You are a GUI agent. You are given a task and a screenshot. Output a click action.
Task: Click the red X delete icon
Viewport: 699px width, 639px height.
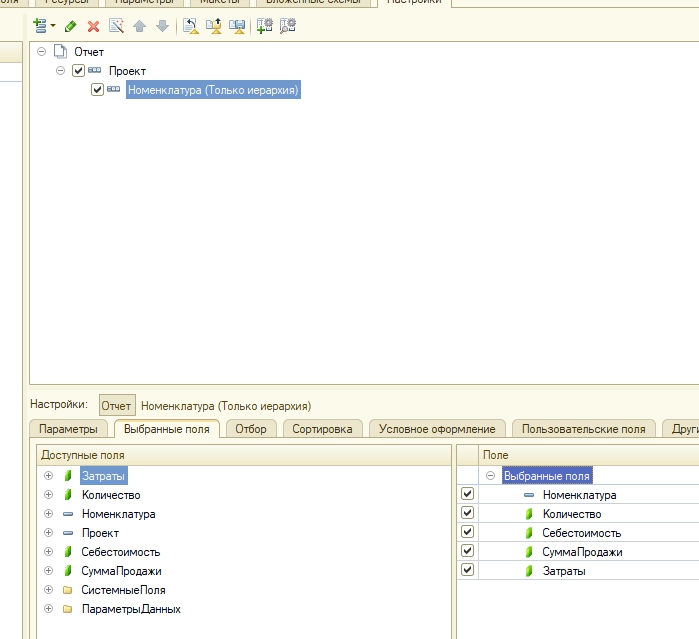(93, 26)
